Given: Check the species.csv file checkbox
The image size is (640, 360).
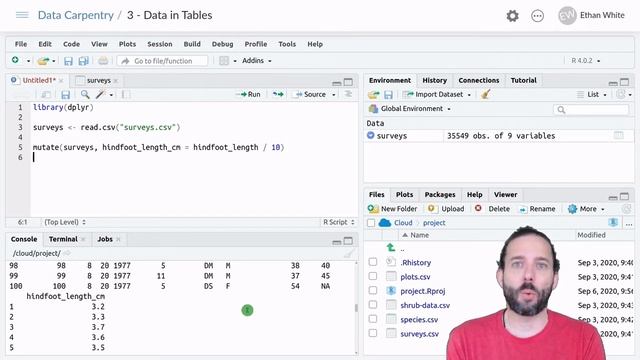Looking at the screenshot, I should pyautogui.click(x=373, y=319).
